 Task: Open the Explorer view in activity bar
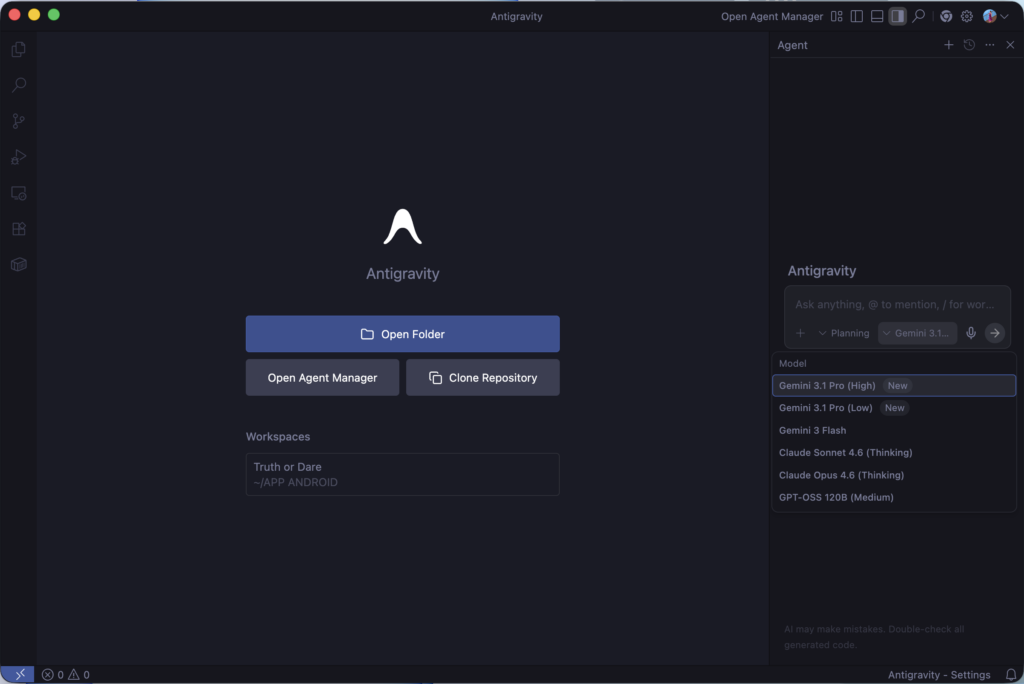(x=18, y=49)
